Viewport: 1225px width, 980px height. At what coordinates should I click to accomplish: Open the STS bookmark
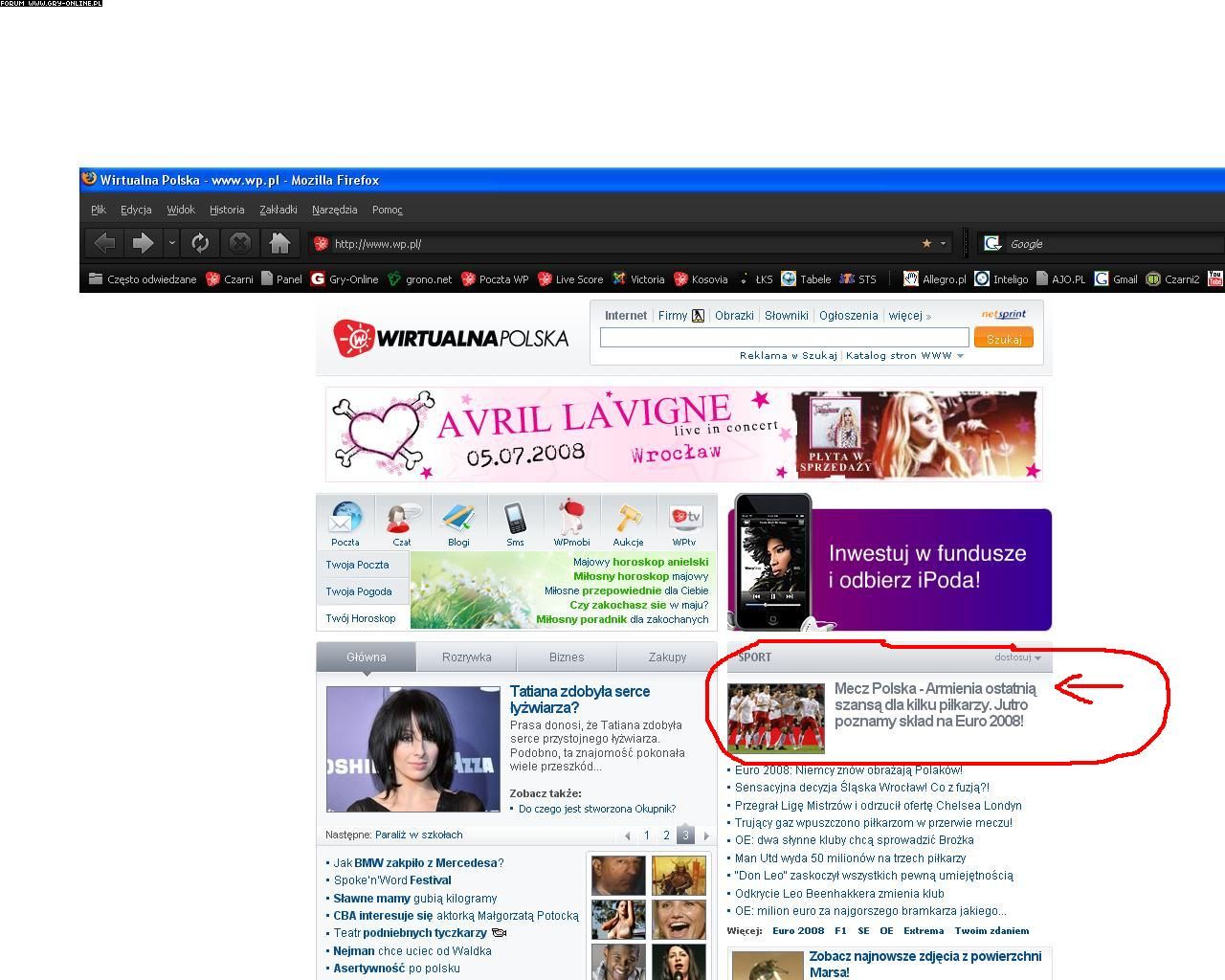click(857, 279)
